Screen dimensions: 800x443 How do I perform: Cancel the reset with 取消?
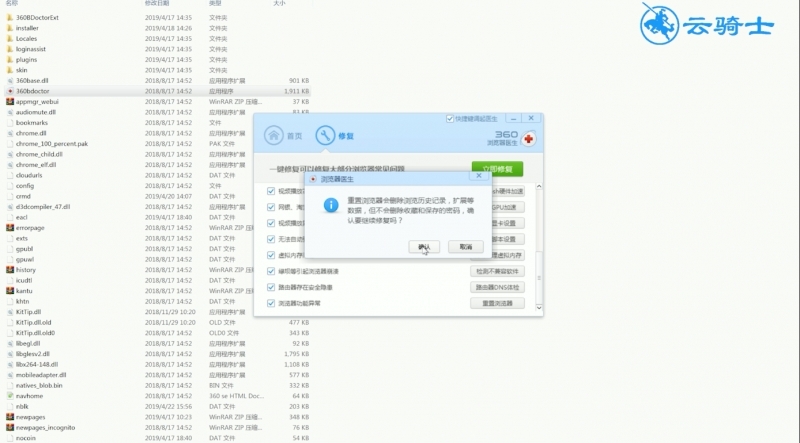click(x=465, y=247)
